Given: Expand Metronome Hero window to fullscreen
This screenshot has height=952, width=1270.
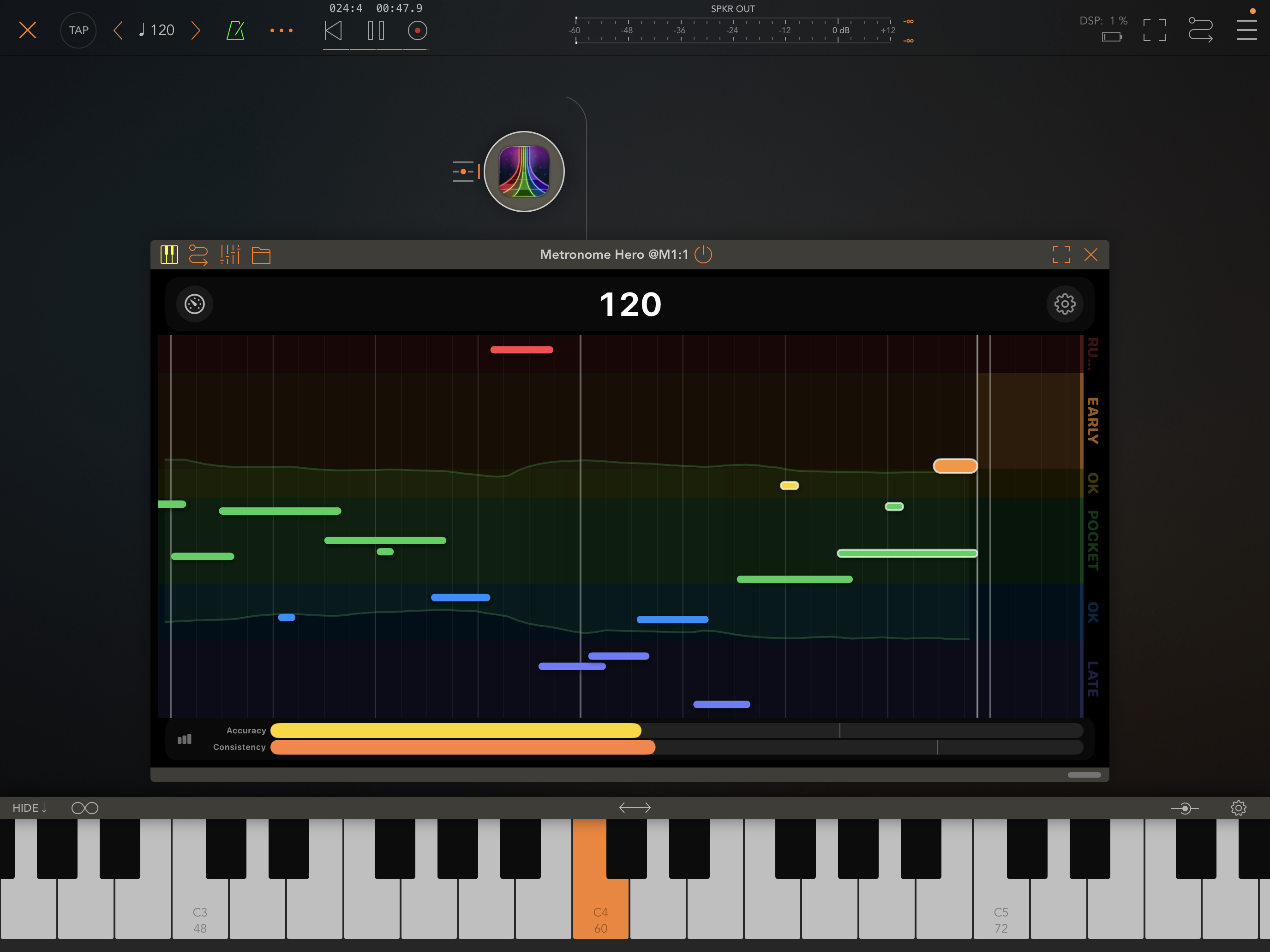Looking at the screenshot, I should pyautogui.click(x=1061, y=254).
